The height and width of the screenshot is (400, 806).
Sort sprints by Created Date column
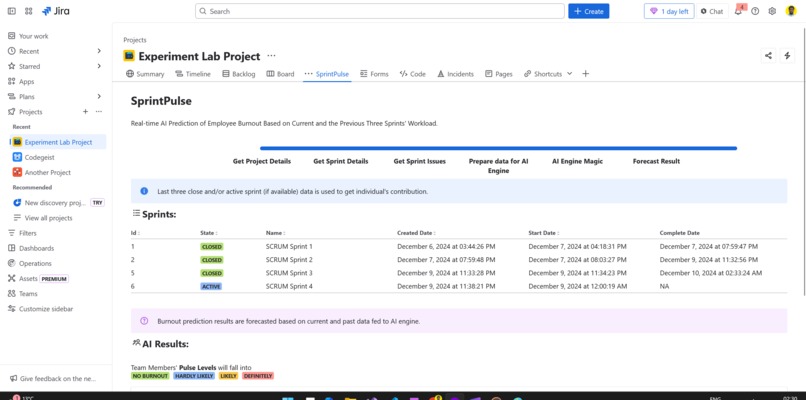click(x=416, y=233)
